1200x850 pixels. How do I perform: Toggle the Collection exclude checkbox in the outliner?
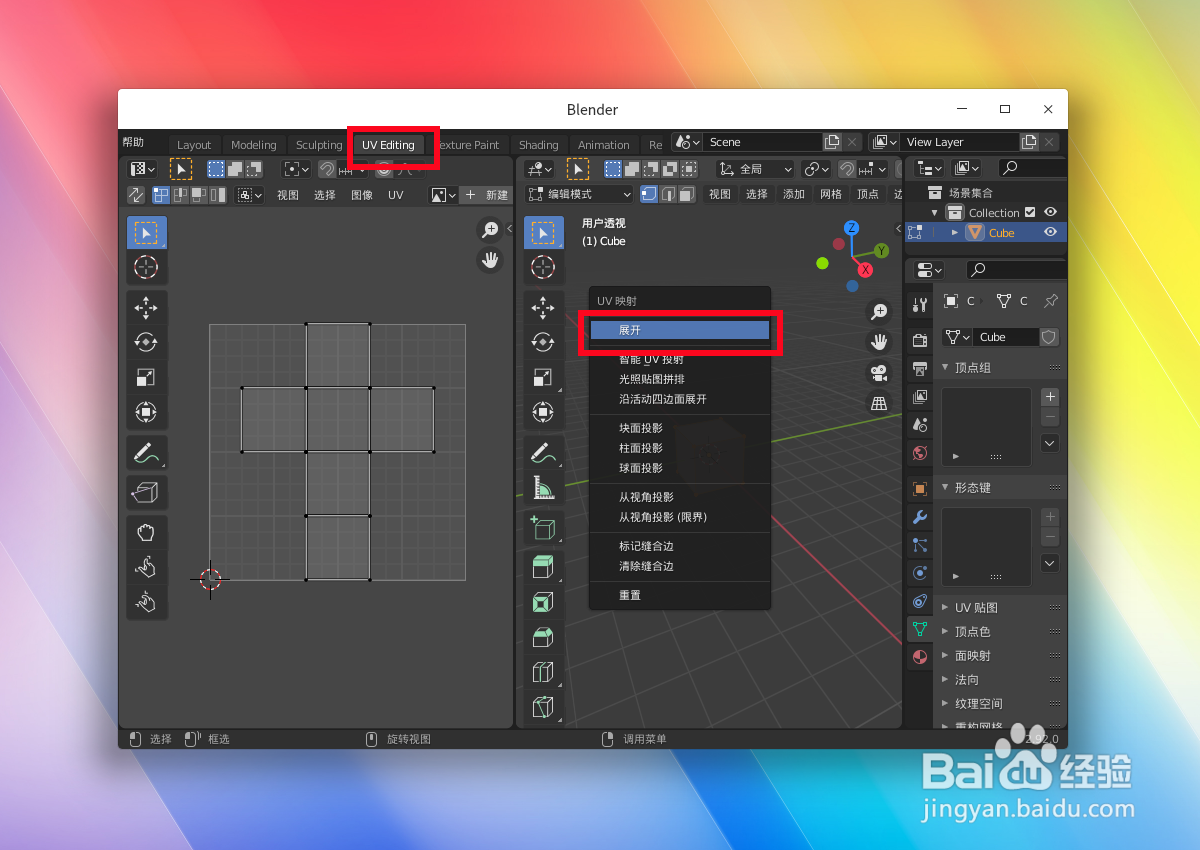1030,212
